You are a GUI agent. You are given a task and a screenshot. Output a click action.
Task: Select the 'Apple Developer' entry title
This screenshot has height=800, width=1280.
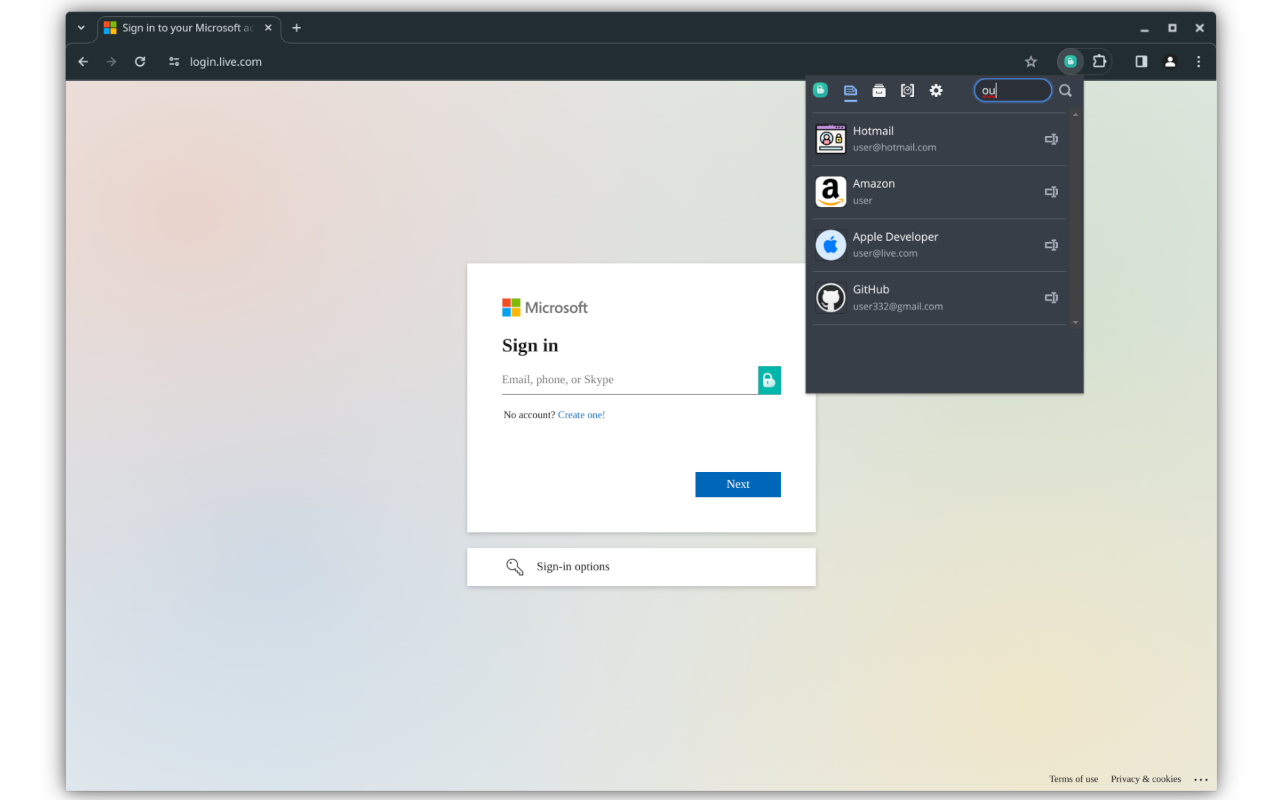pos(895,237)
